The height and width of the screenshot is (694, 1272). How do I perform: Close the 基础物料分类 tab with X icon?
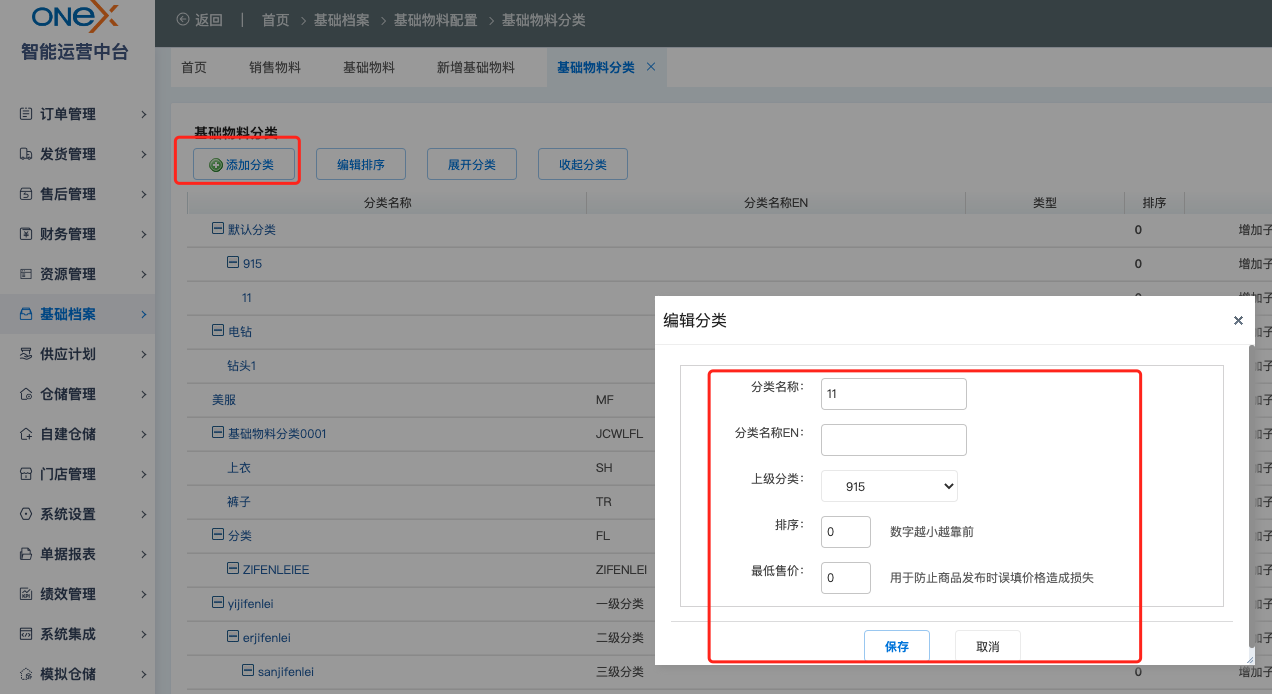coord(651,67)
